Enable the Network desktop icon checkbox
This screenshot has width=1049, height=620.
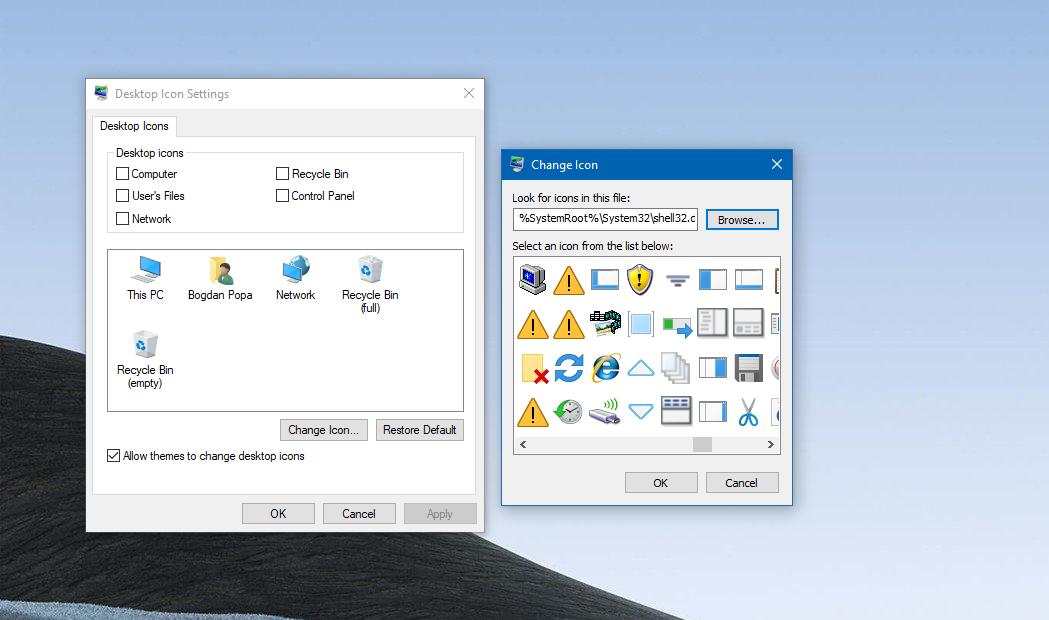click(x=122, y=219)
